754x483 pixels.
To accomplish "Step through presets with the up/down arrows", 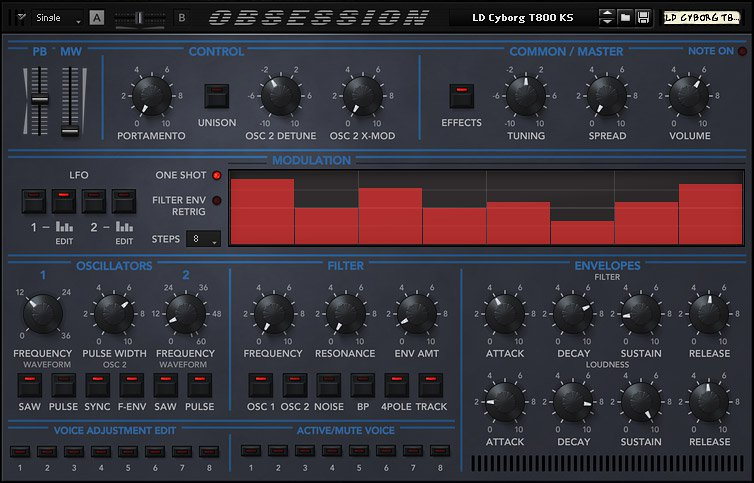I will 607,18.
